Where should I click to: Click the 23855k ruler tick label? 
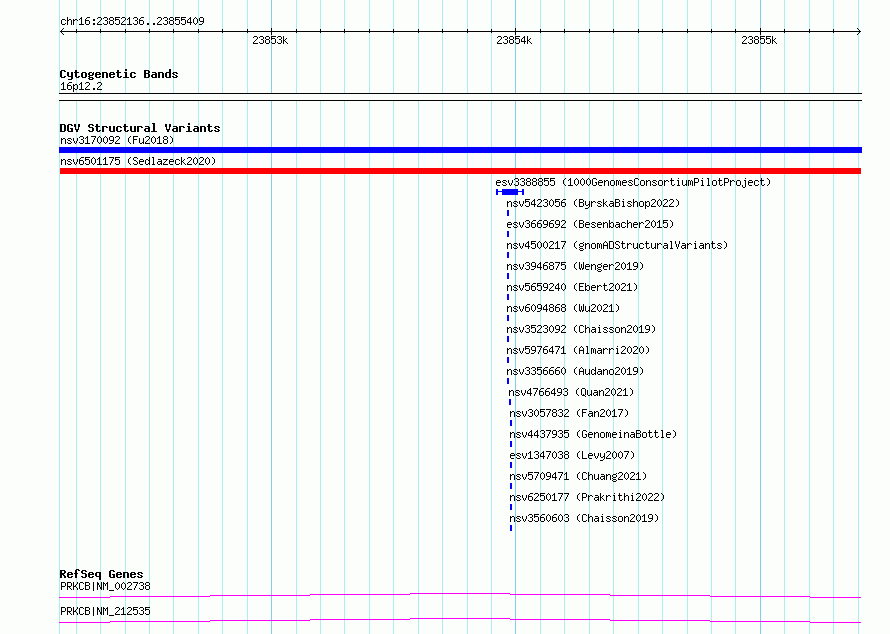[759, 40]
